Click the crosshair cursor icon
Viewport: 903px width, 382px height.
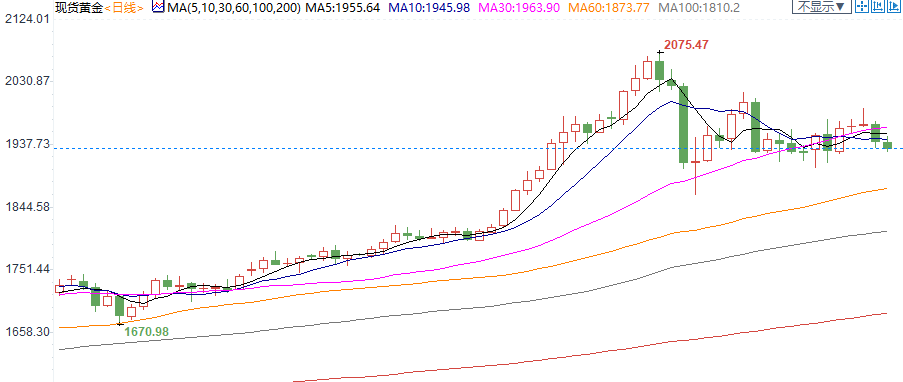(862, 6)
